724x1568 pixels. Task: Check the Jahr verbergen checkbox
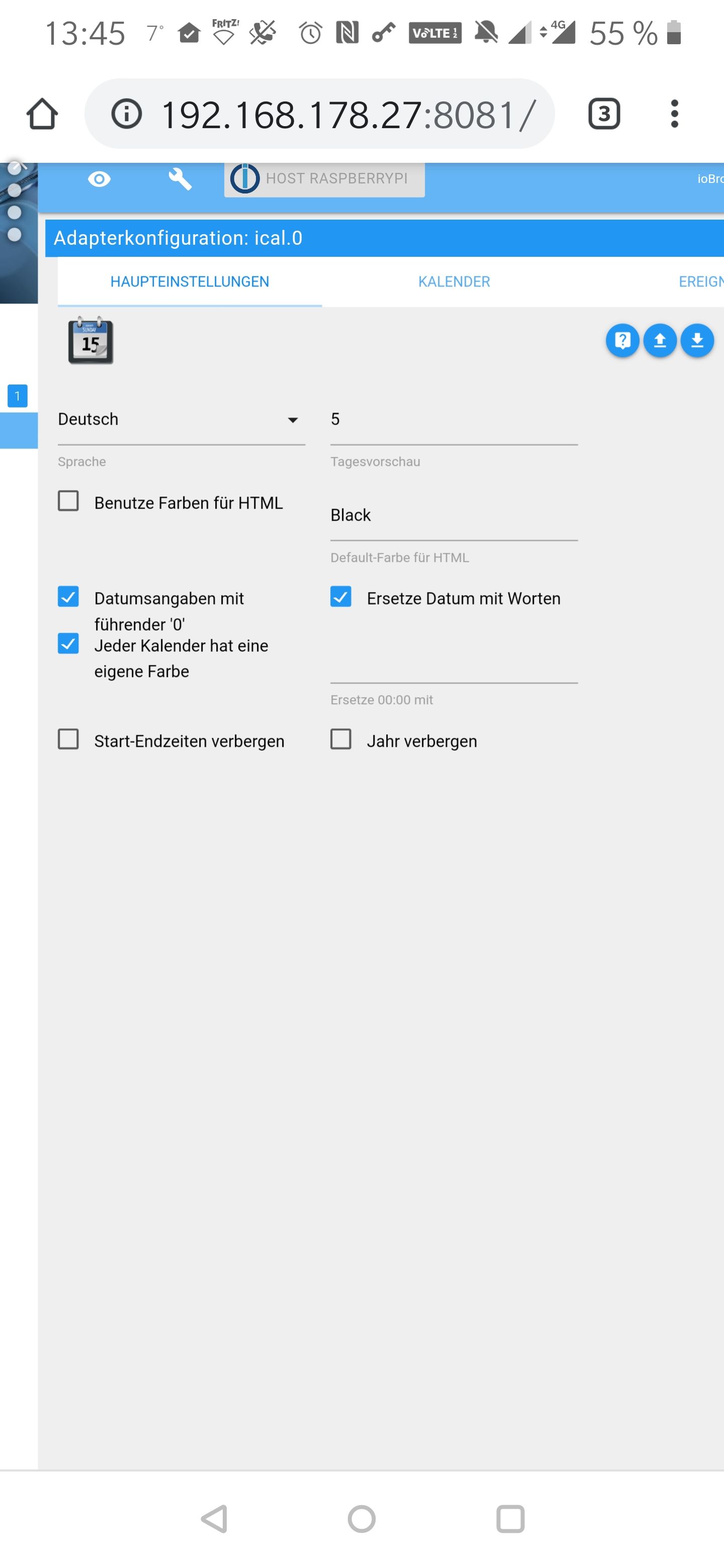click(x=341, y=739)
